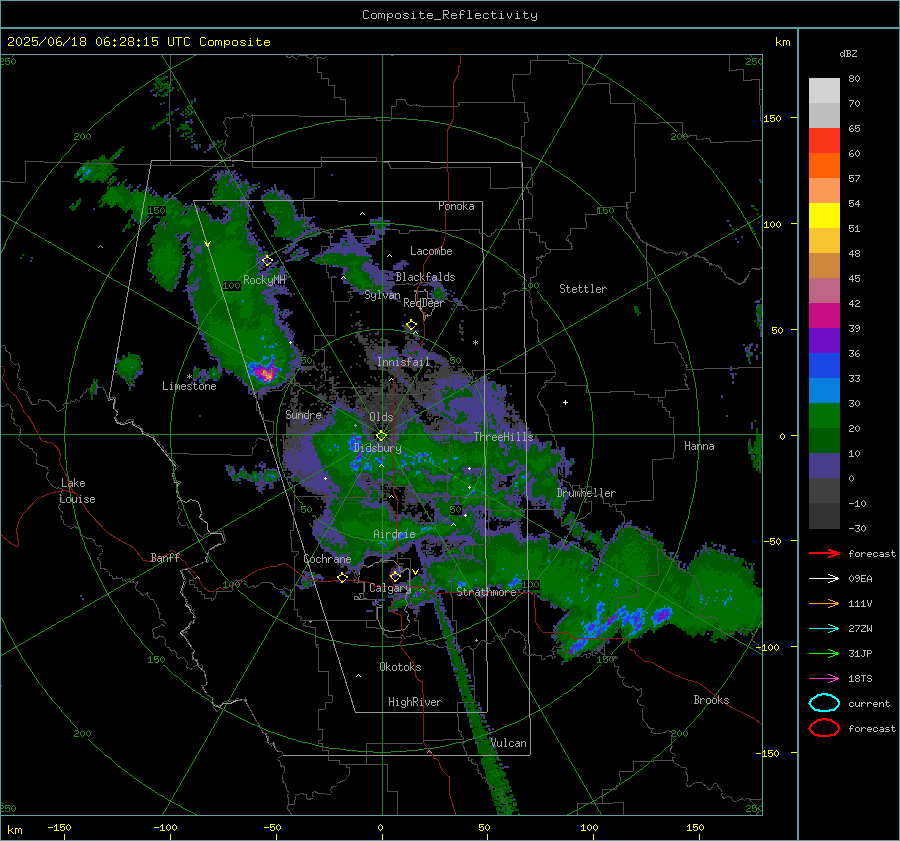Click the light gray top legend swatch
The width and height of the screenshot is (900, 841).
click(824, 91)
